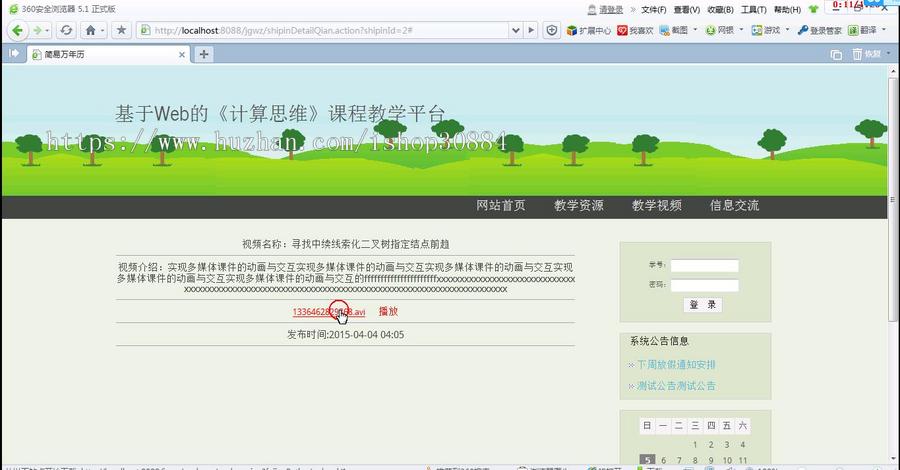Select the highlighted day 5 in calendar
This screenshot has height=470, width=900.
coord(647,460)
